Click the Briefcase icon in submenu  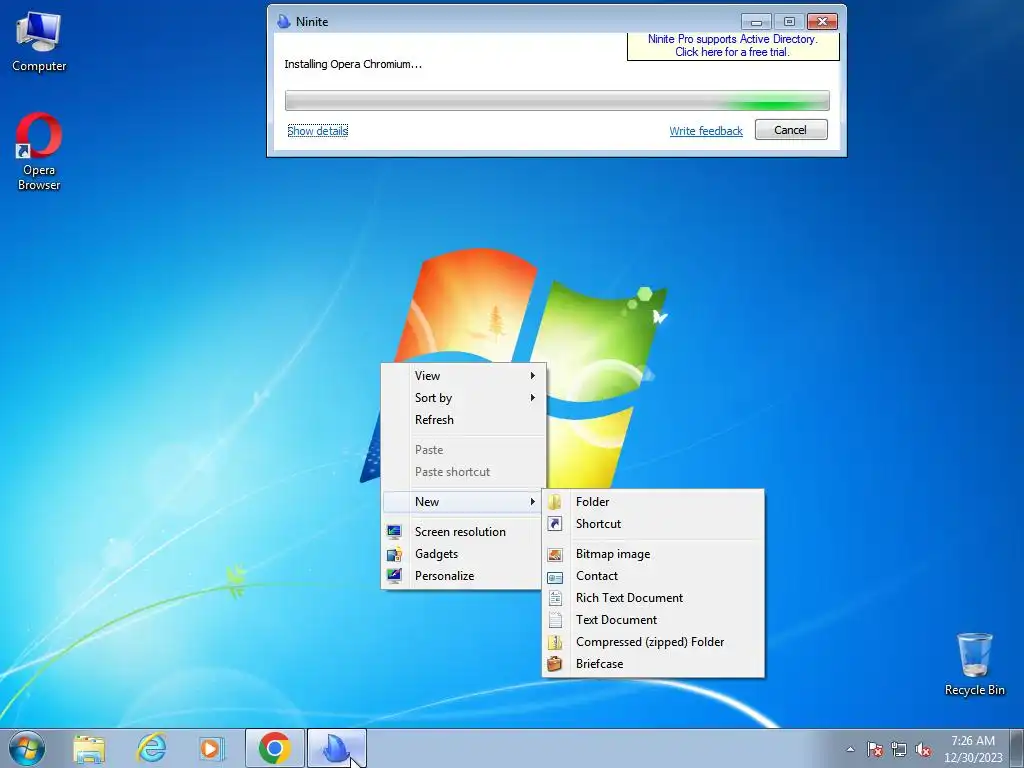coord(555,664)
